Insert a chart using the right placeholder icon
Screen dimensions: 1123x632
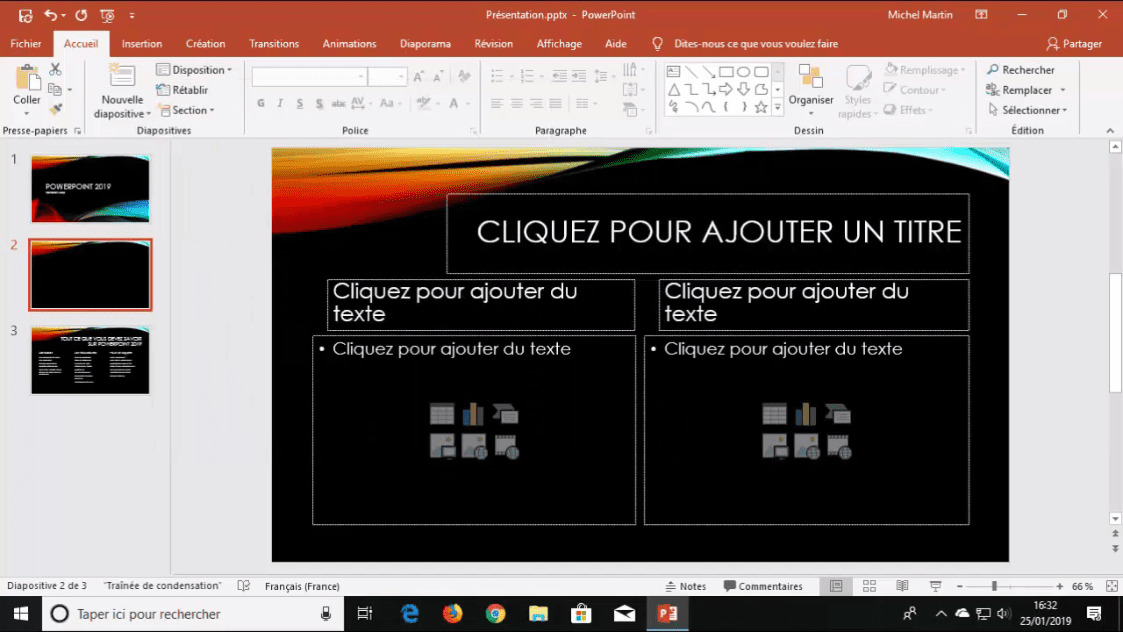806,414
